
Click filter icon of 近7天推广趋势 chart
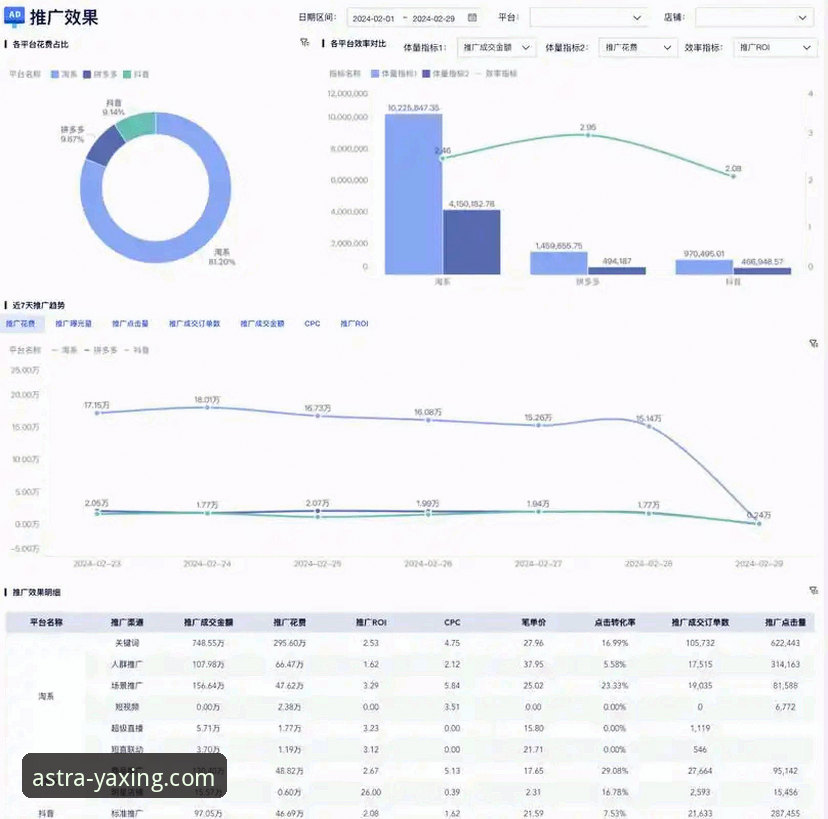click(x=814, y=343)
